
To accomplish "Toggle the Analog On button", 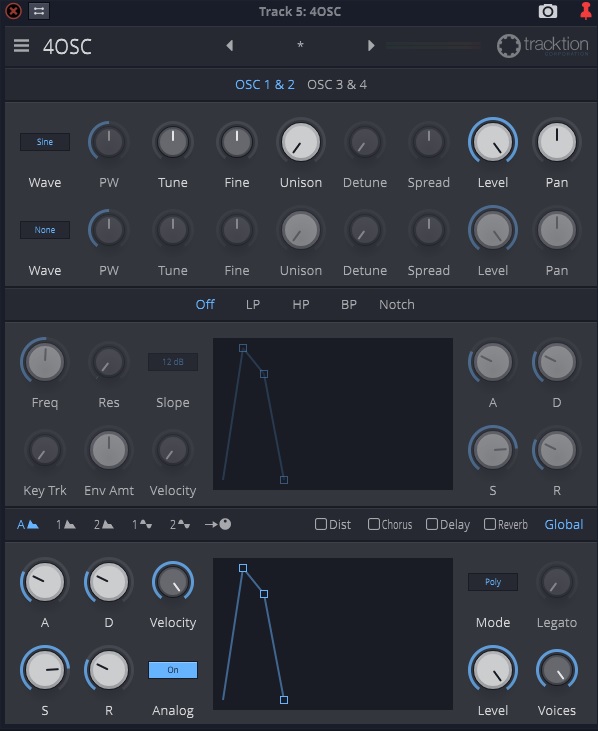I will coord(173,670).
